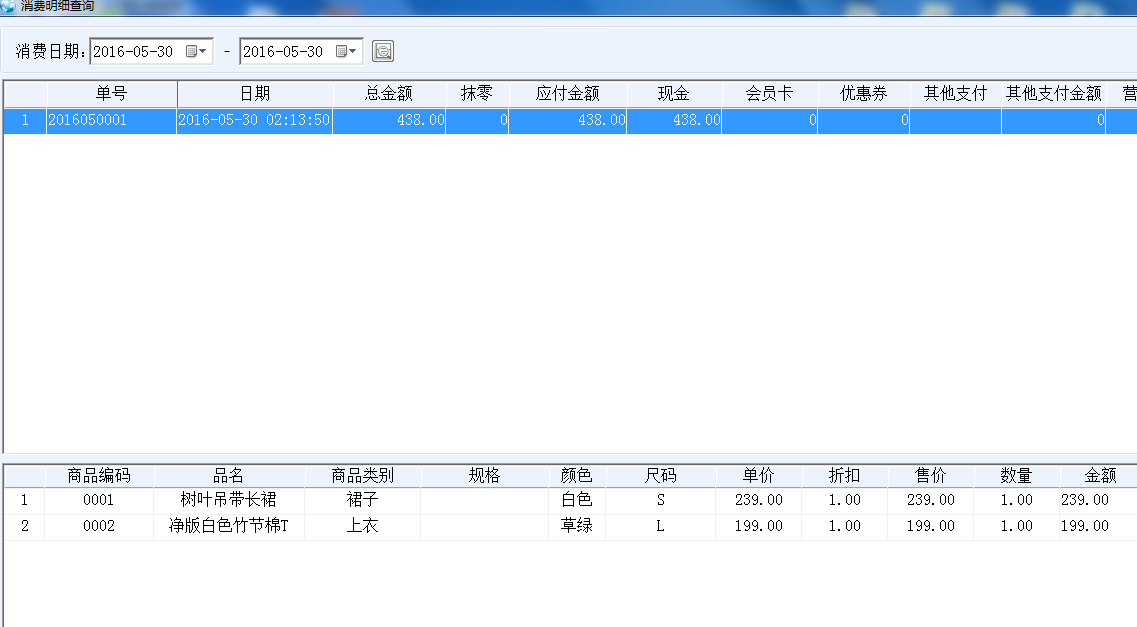Select the 树叶吊带长裙 product row
1137x627 pixels.
(228, 500)
